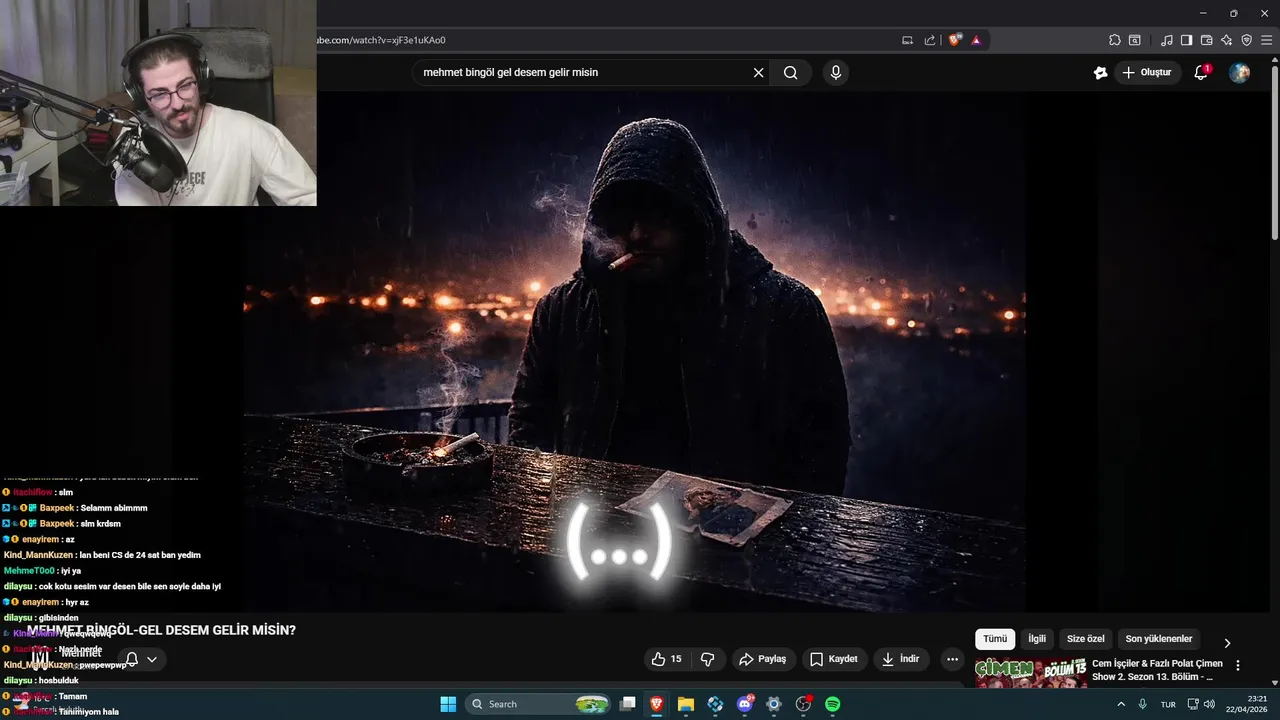
Task: Click the YouTube search magnifier button
Action: click(791, 72)
